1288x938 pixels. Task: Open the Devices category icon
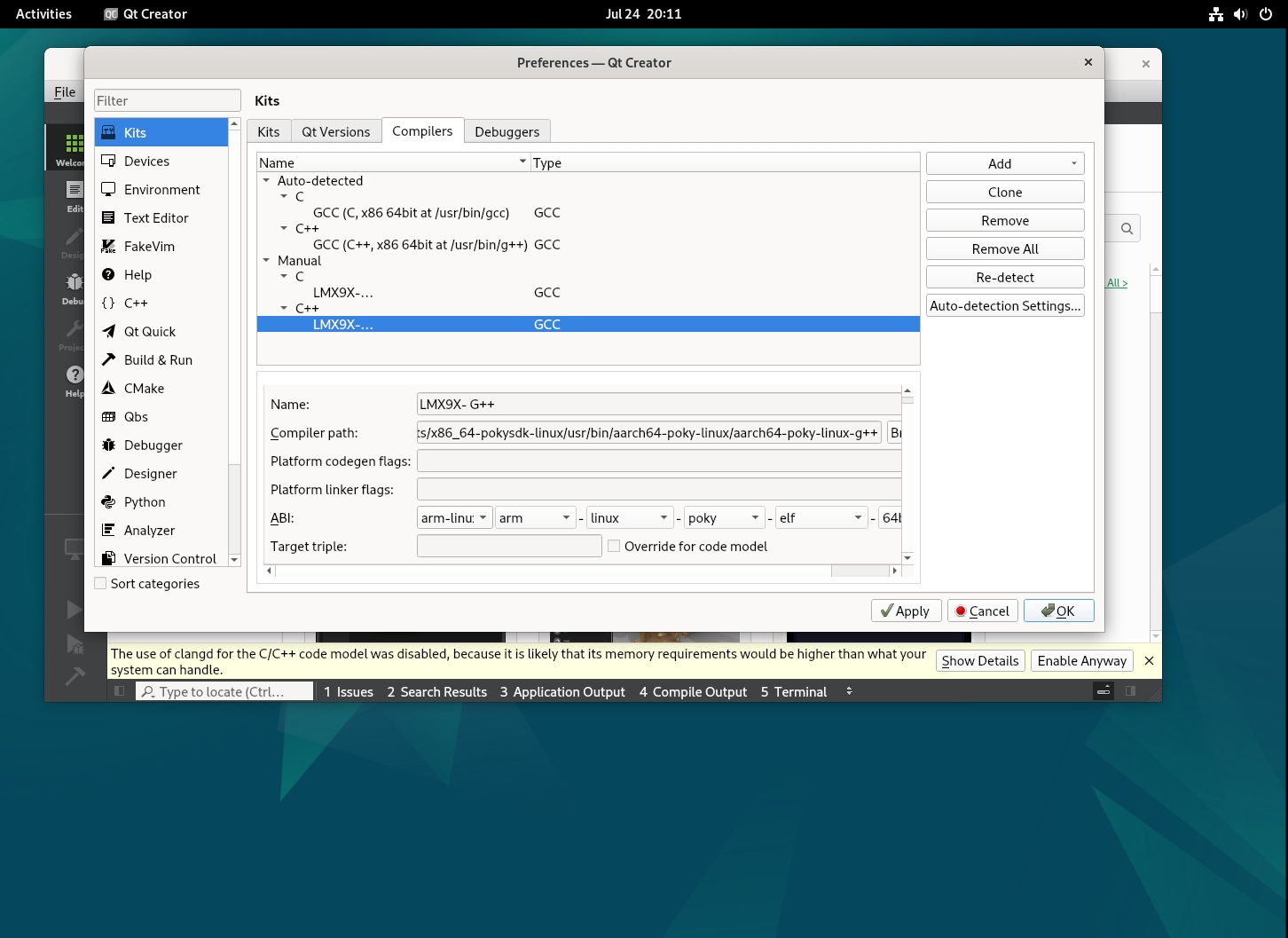point(108,161)
